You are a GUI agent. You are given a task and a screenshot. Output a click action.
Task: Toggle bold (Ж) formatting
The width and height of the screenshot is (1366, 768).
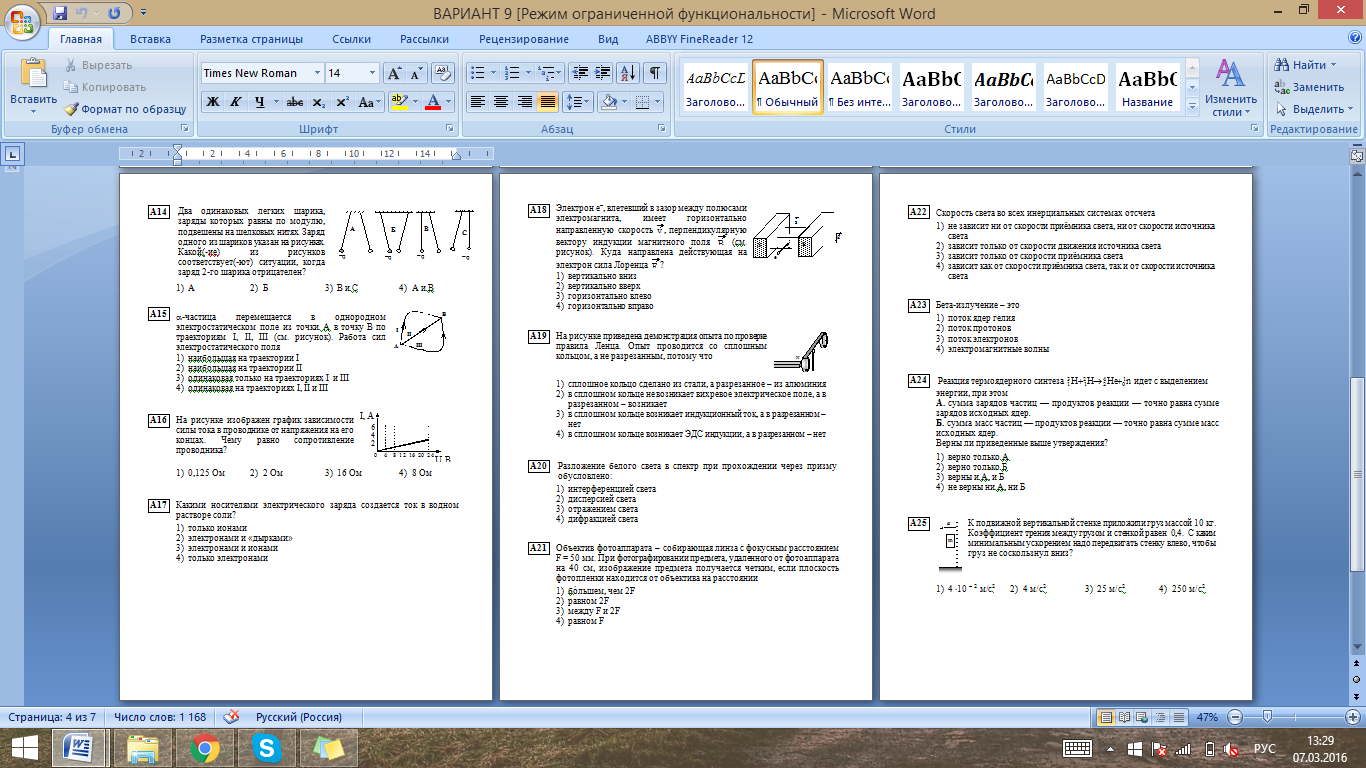pyautogui.click(x=212, y=102)
